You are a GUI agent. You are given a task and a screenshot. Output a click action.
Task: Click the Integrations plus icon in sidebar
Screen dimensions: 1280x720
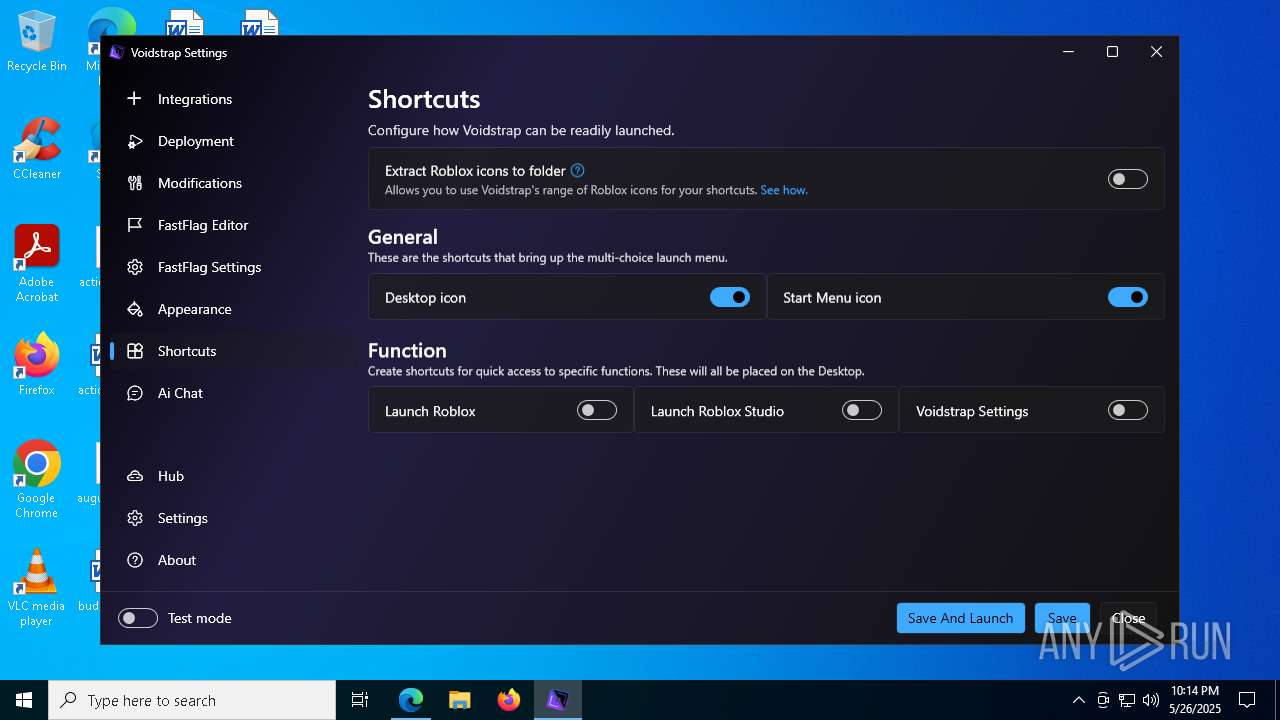pos(135,99)
